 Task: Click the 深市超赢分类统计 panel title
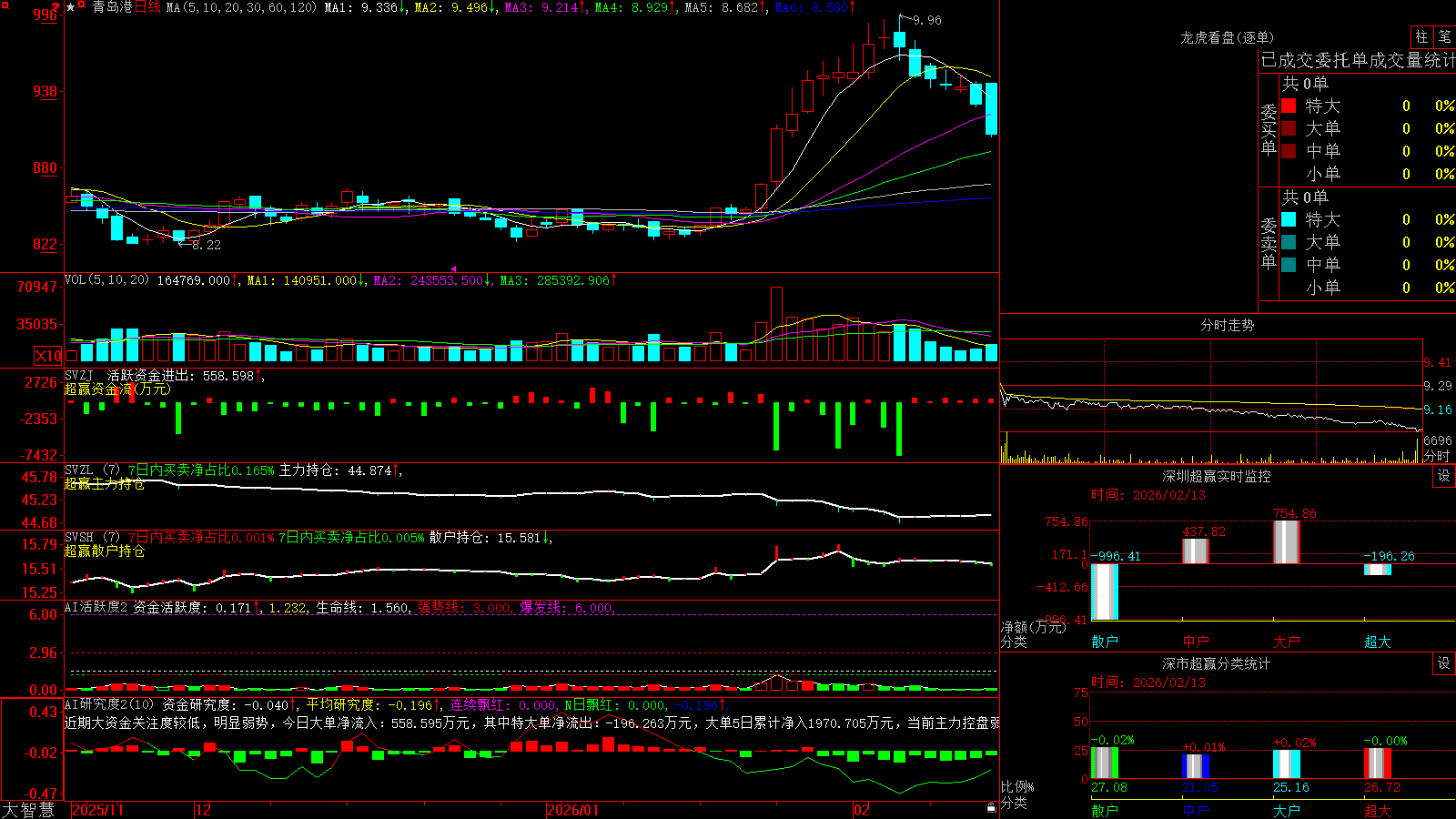[x=1216, y=663]
